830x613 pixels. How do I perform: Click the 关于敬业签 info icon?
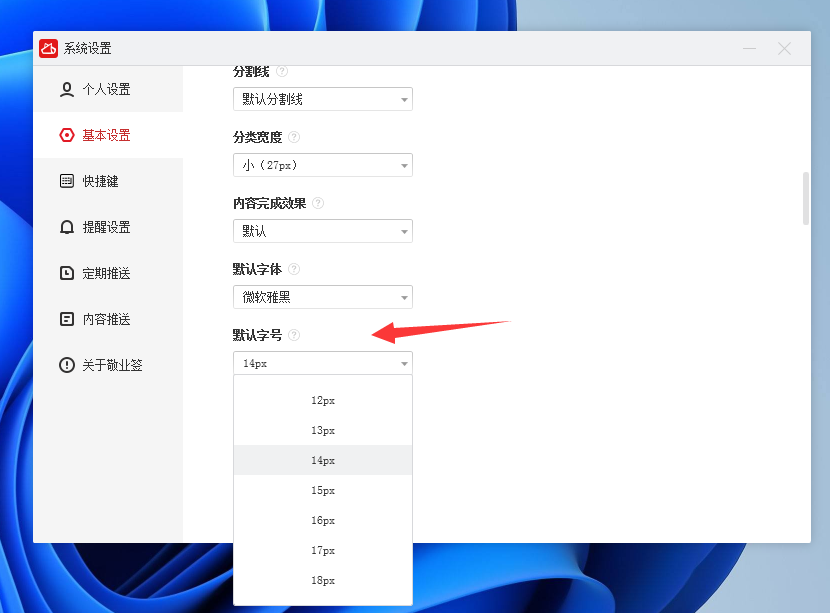67,365
